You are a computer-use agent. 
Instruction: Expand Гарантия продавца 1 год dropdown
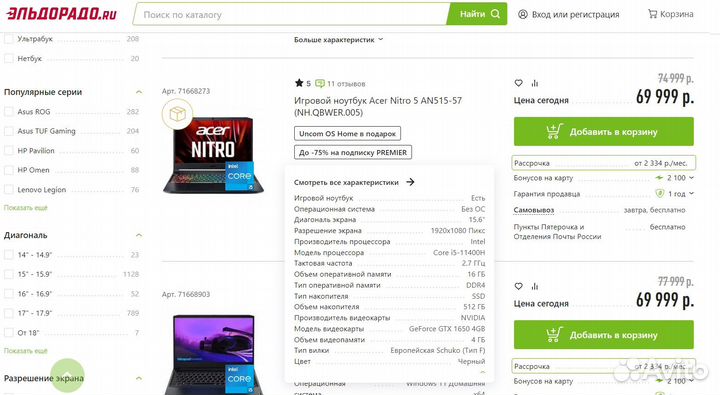(692, 194)
